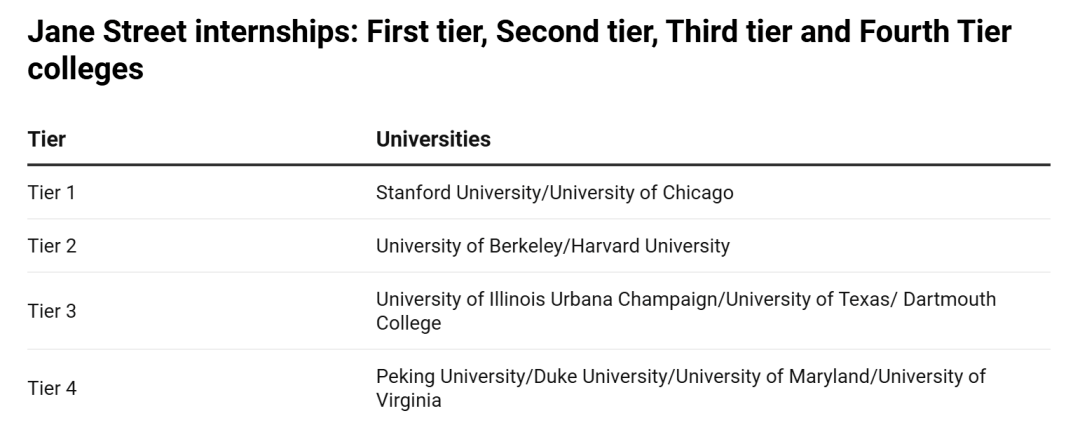Click the Jane Street internships table title
The image size is (1080, 444).
519,50
